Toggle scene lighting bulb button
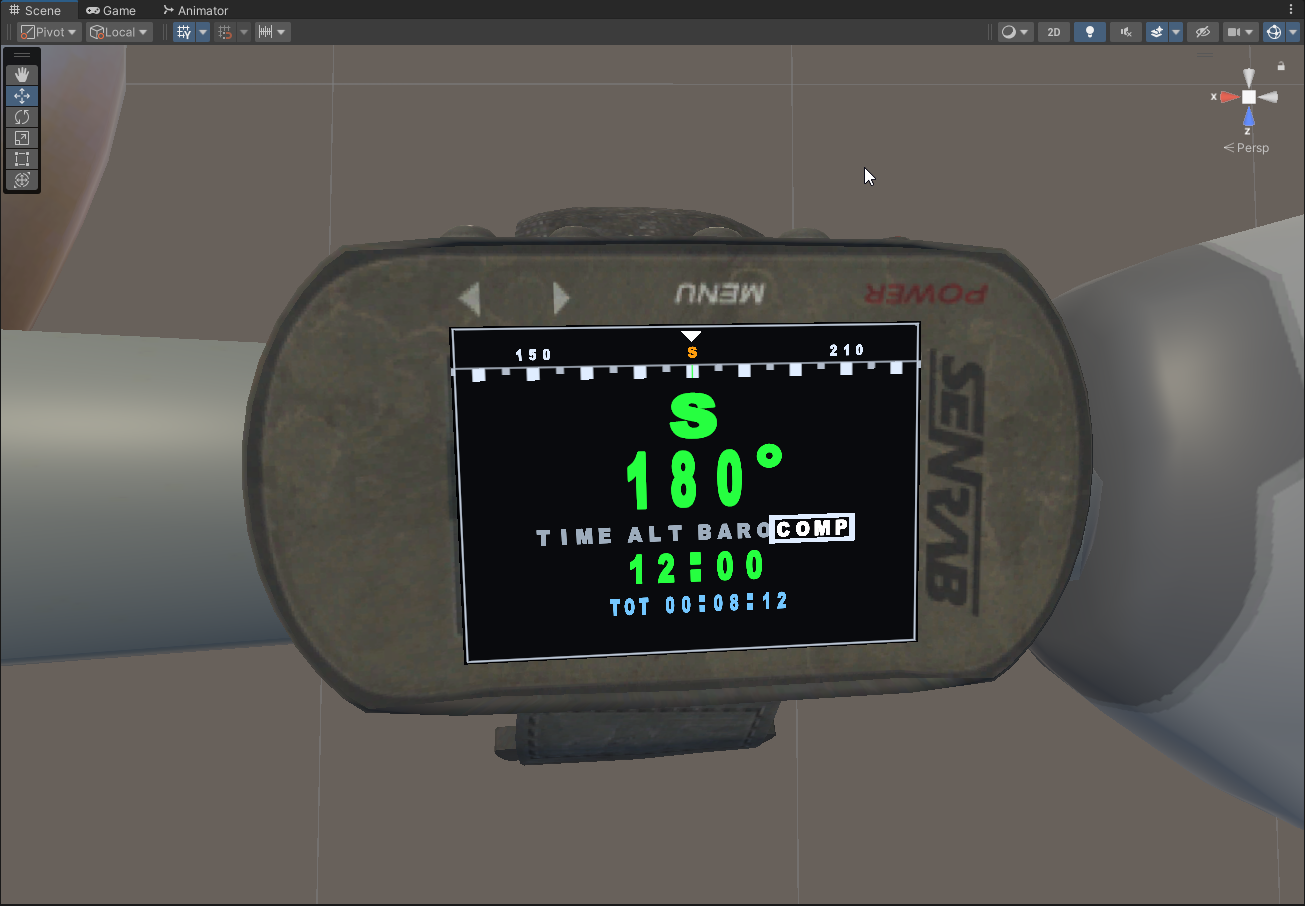Screen dimensions: 1305x906 [x=1089, y=32]
